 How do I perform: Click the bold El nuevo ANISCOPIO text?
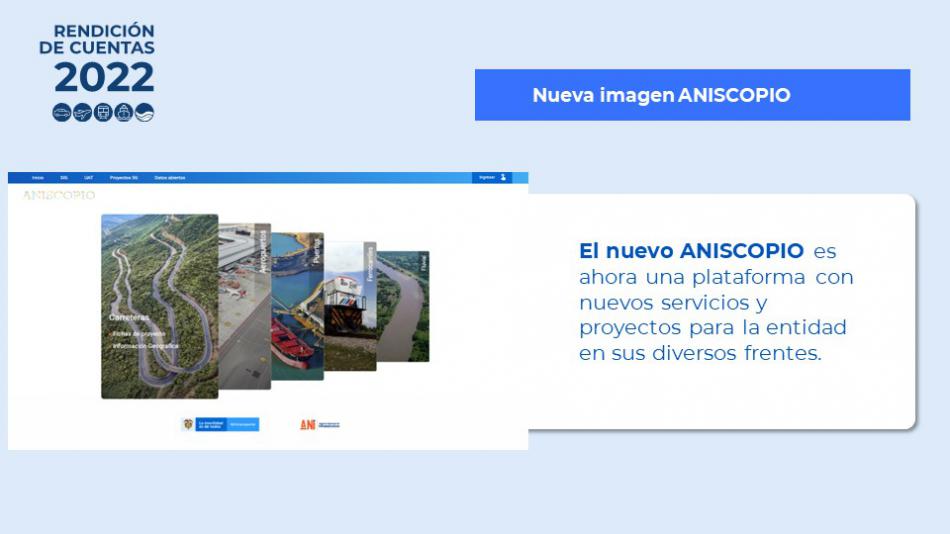click(691, 250)
